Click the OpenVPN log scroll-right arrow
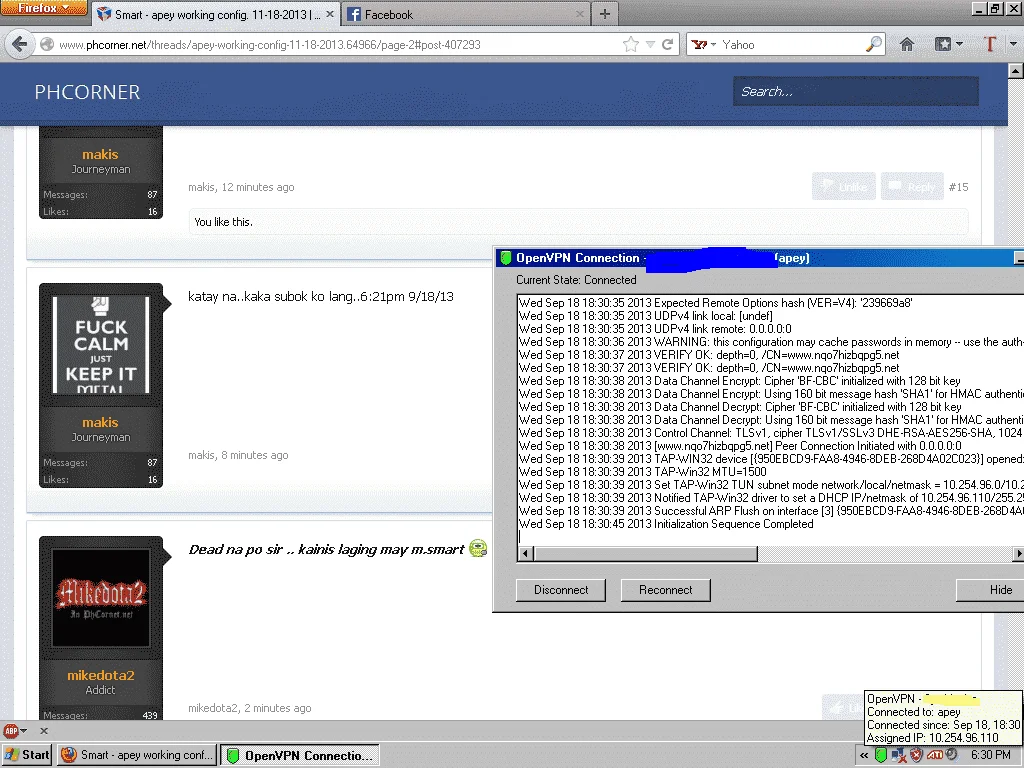The height and width of the screenshot is (768, 1024). tap(1018, 554)
